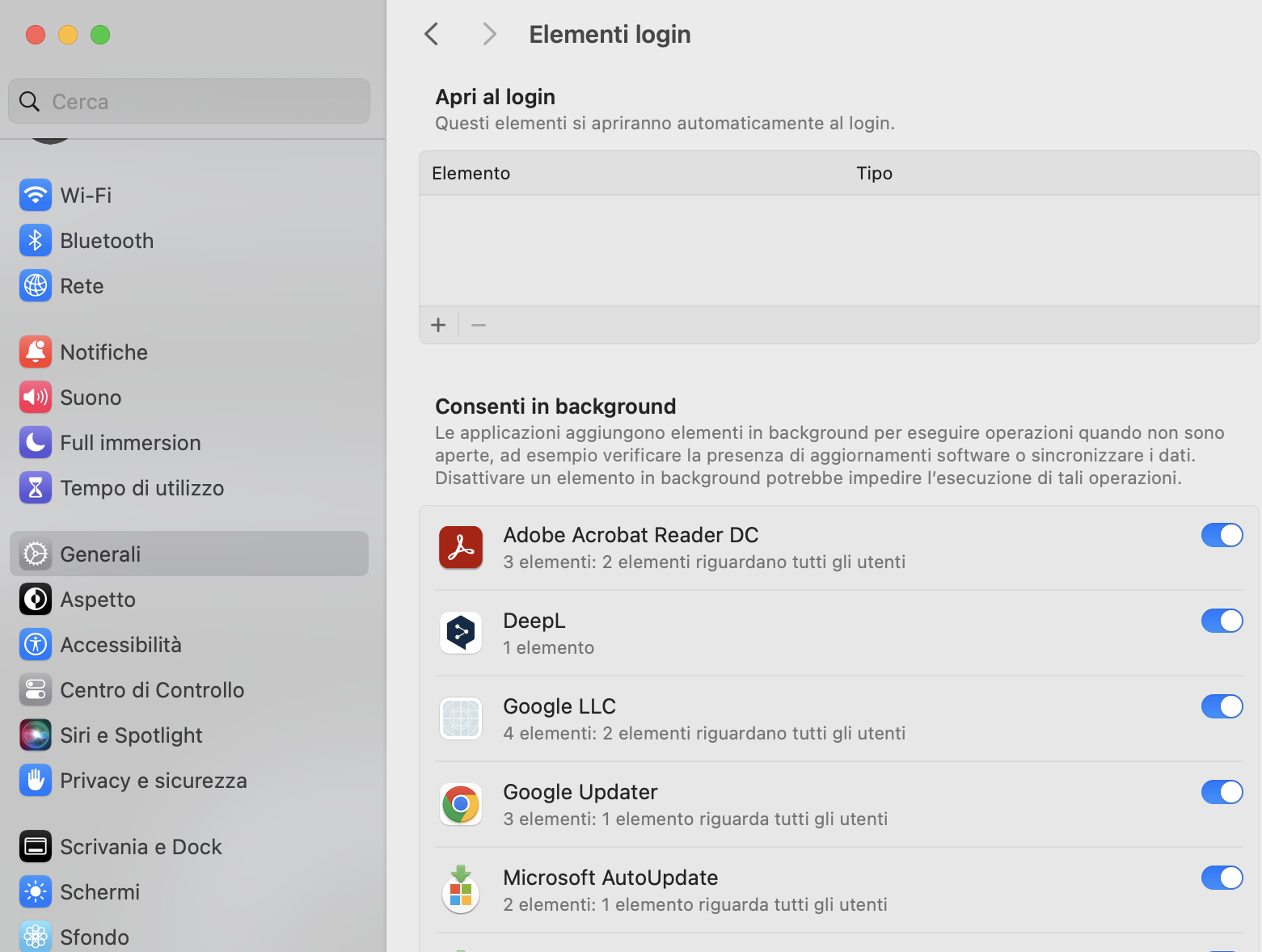Open Centro di Controllo settings

coord(152,690)
